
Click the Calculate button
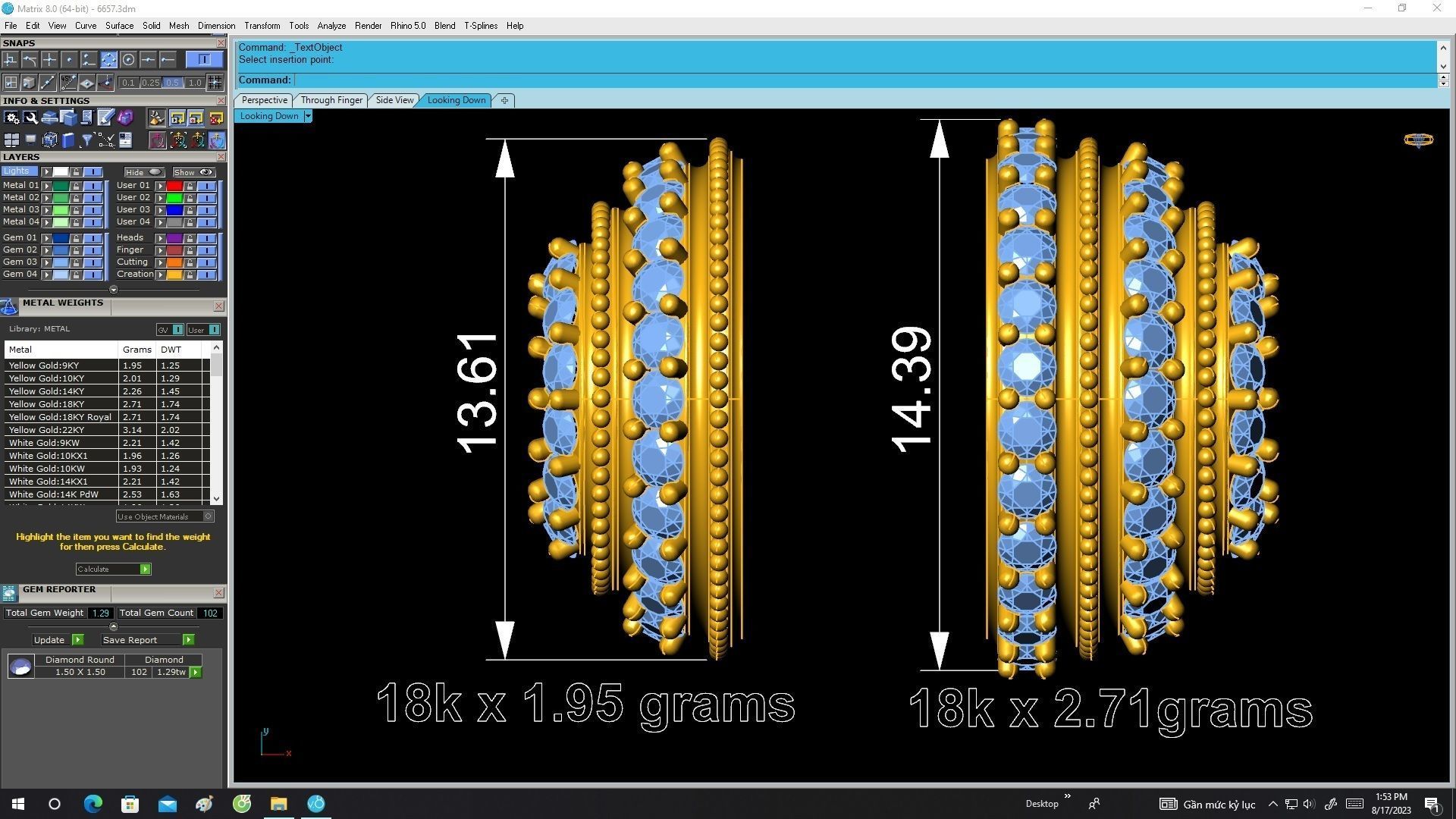pos(113,570)
